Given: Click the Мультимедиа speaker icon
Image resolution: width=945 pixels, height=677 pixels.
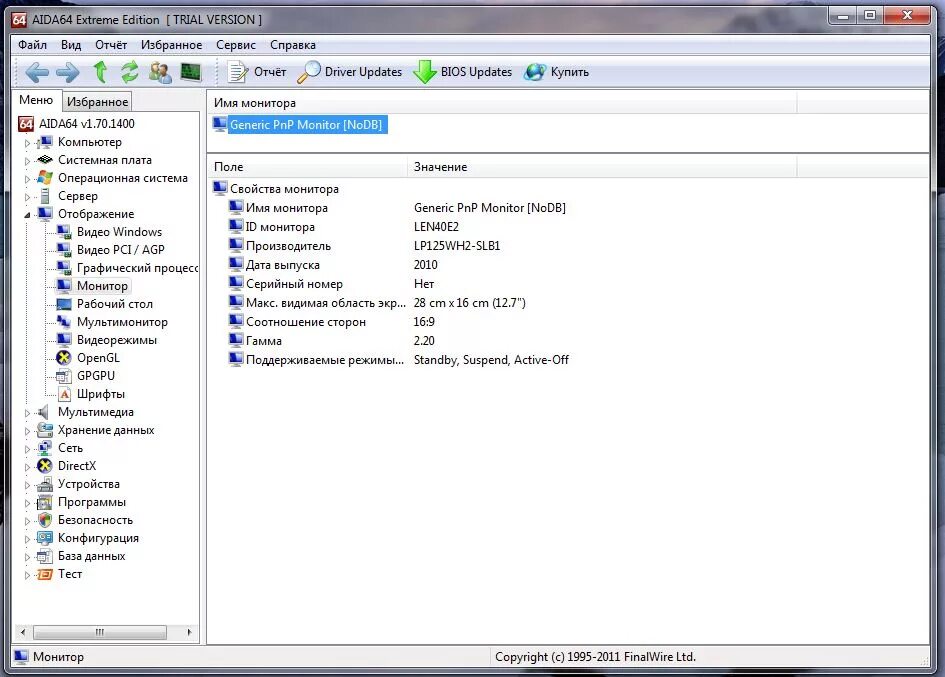Looking at the screenshot, I should (43, 412).
